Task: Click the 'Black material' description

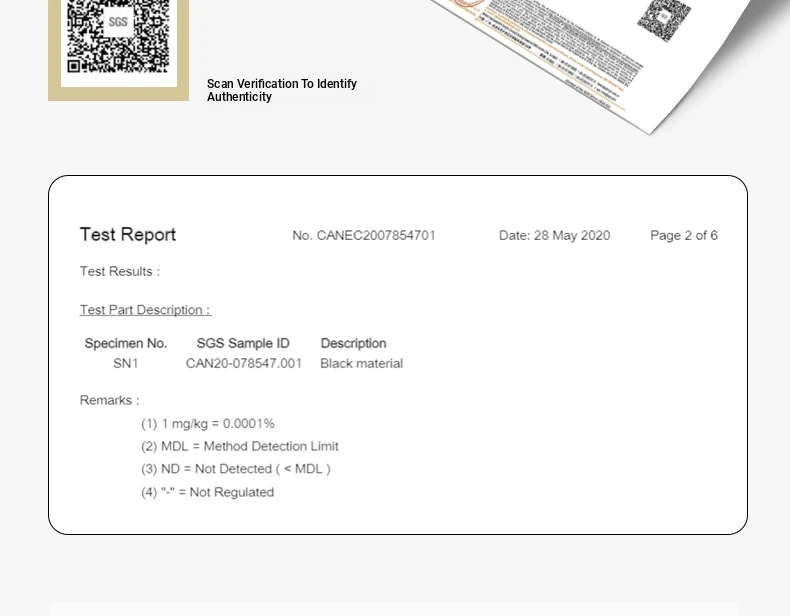Action: point(361,364)
